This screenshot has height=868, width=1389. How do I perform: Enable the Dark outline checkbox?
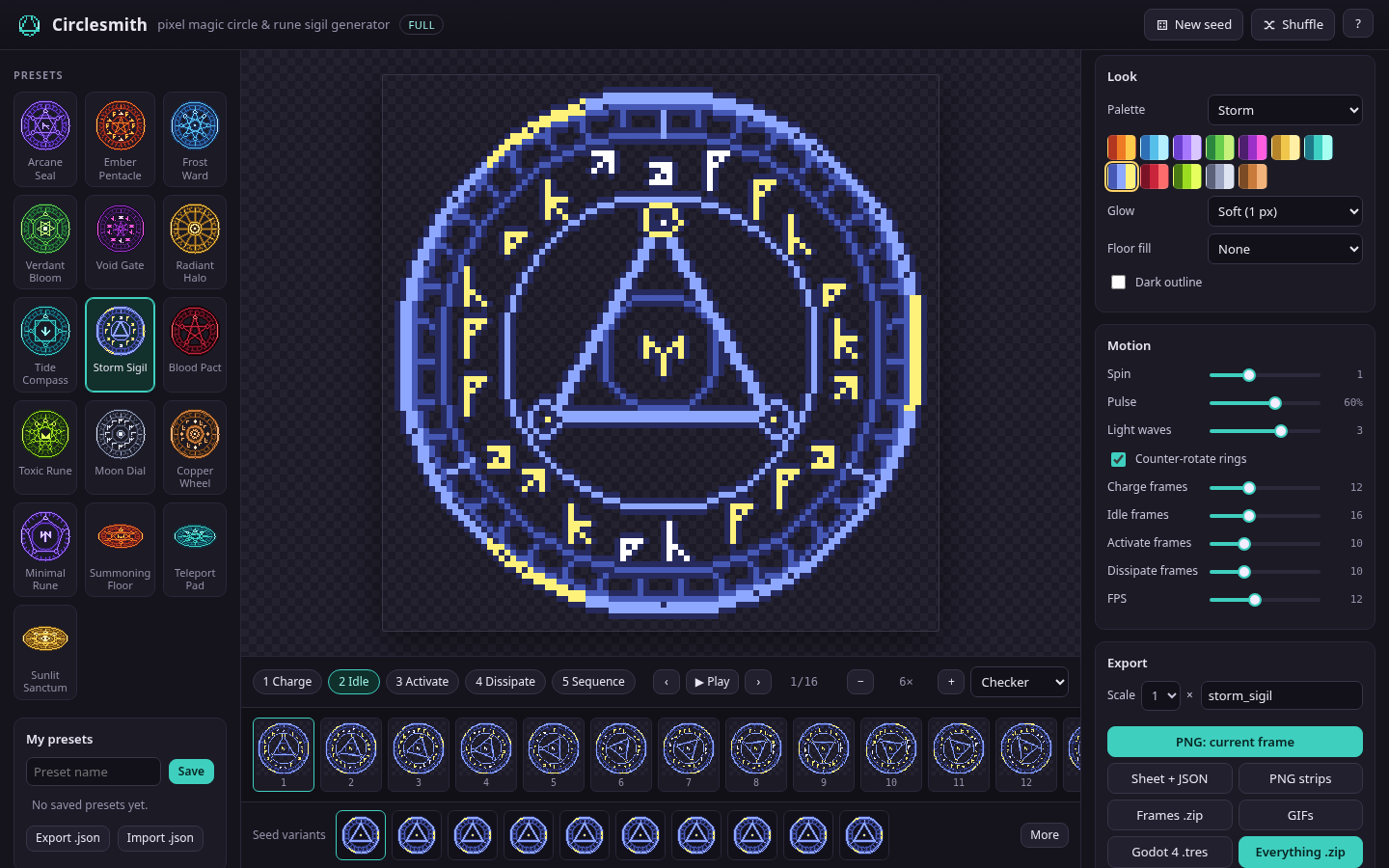[x=1119, y=283]
